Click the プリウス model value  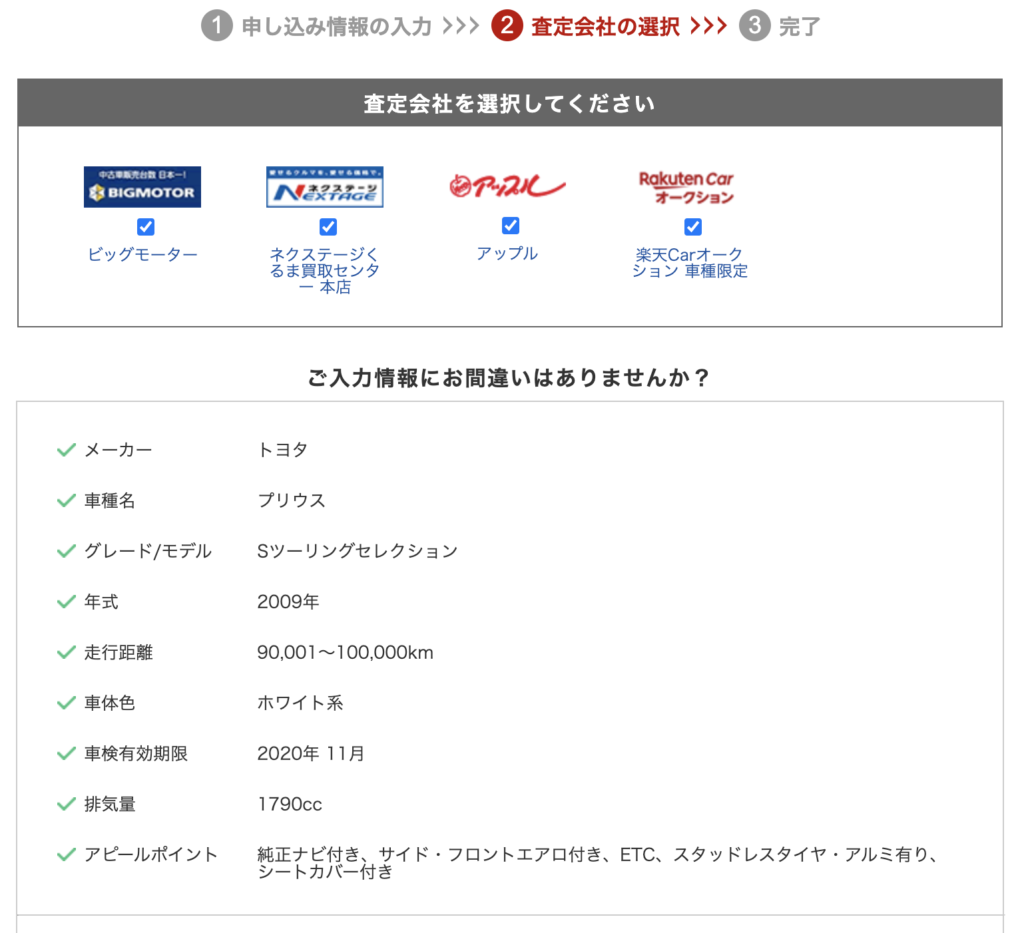pyautogui.click(x=291, y=501)
